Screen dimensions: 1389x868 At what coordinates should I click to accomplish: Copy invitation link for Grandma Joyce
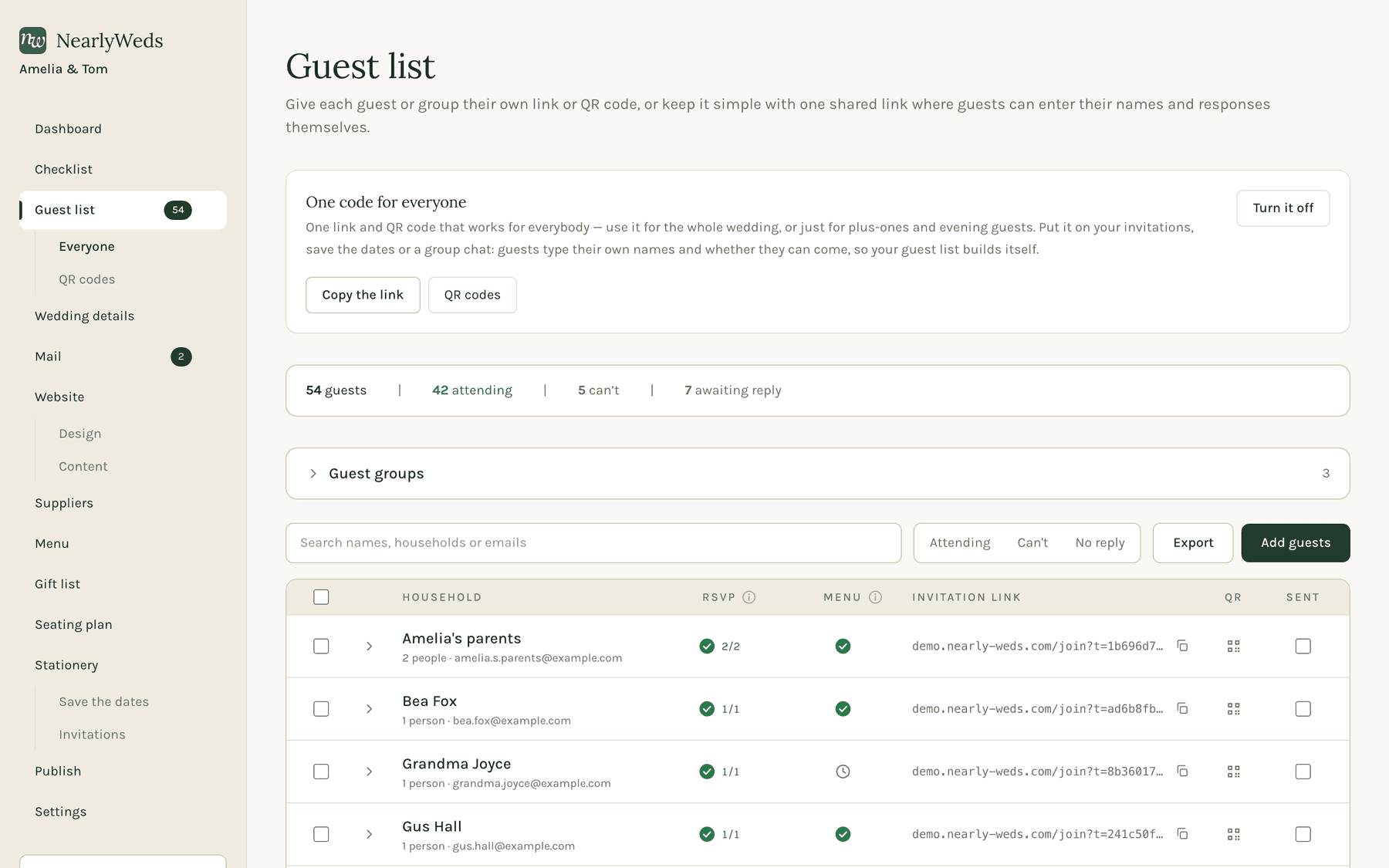(x=1182, y=771)
